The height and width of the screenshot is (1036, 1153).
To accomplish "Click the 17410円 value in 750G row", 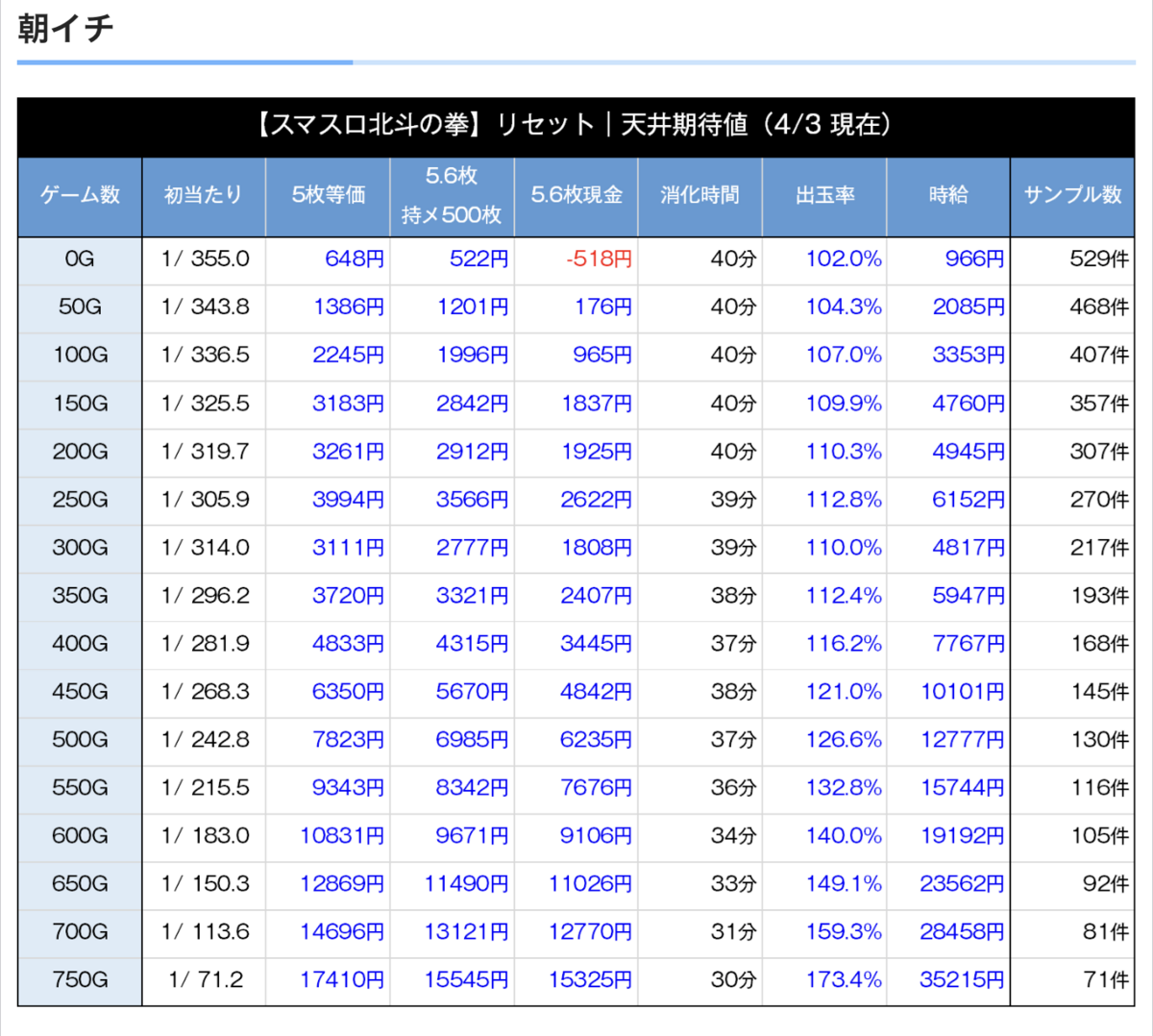I will point(342,980).
